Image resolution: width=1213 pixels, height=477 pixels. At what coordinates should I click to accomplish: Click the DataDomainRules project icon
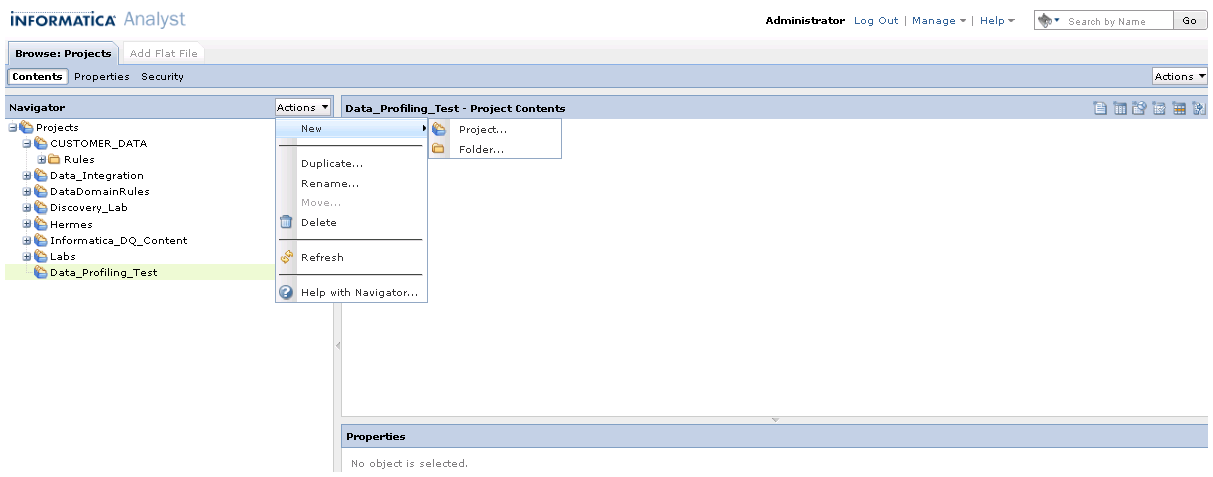41,192
